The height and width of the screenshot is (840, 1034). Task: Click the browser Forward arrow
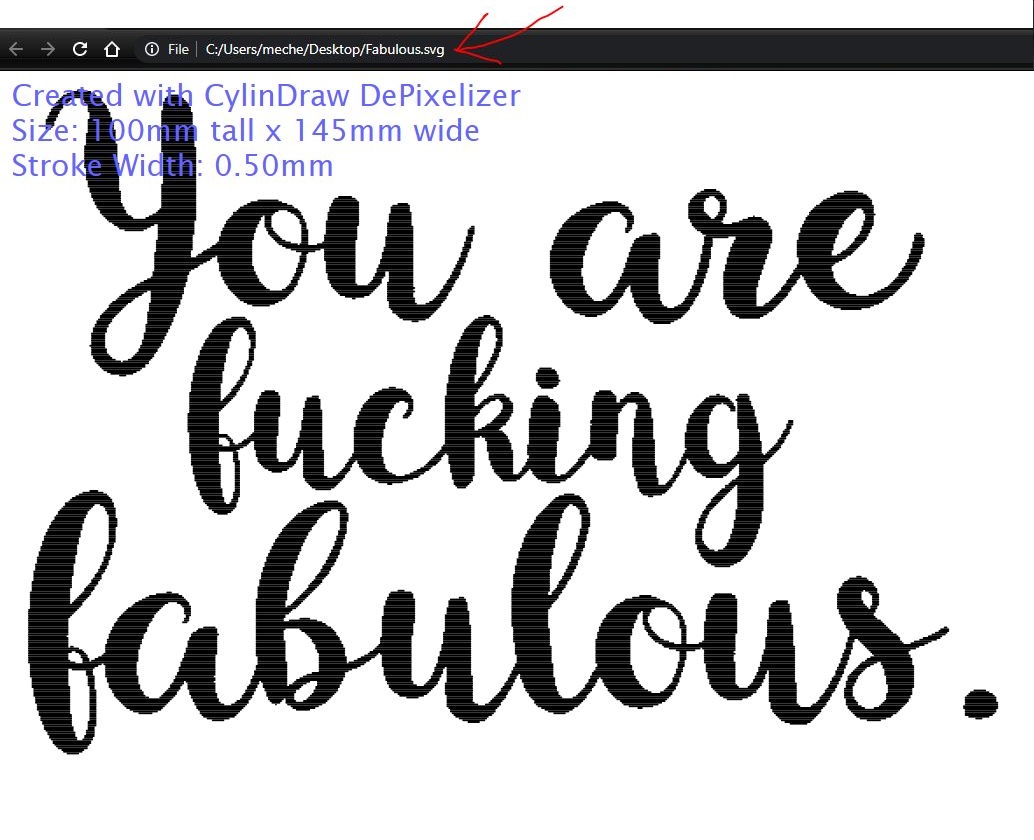coord(47,49)
